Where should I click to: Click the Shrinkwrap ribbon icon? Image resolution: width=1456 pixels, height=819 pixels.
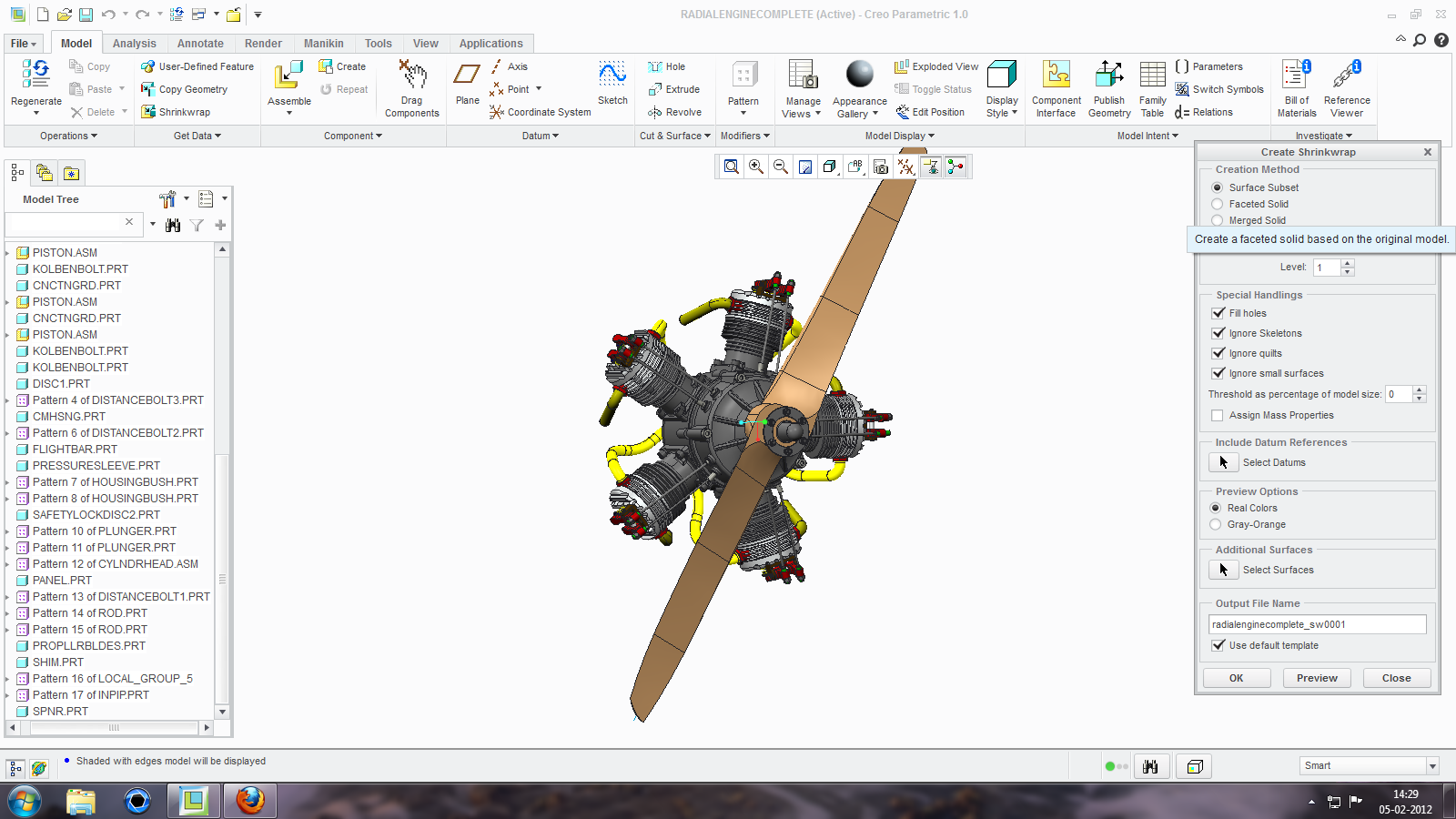click(x=148, y=112)
